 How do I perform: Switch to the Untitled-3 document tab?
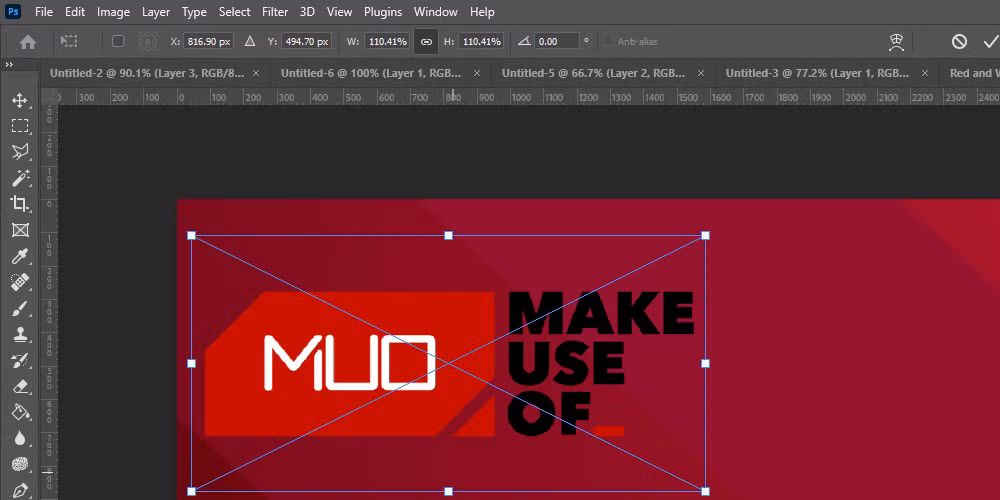tap(817, 73)
